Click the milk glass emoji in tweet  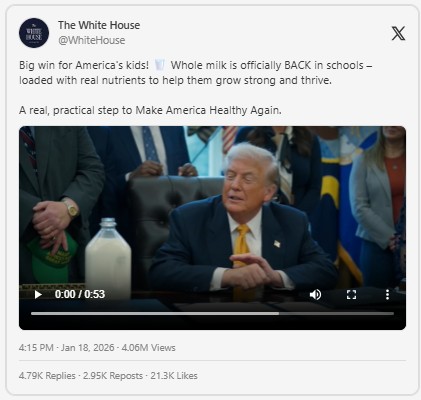[160, 65]
